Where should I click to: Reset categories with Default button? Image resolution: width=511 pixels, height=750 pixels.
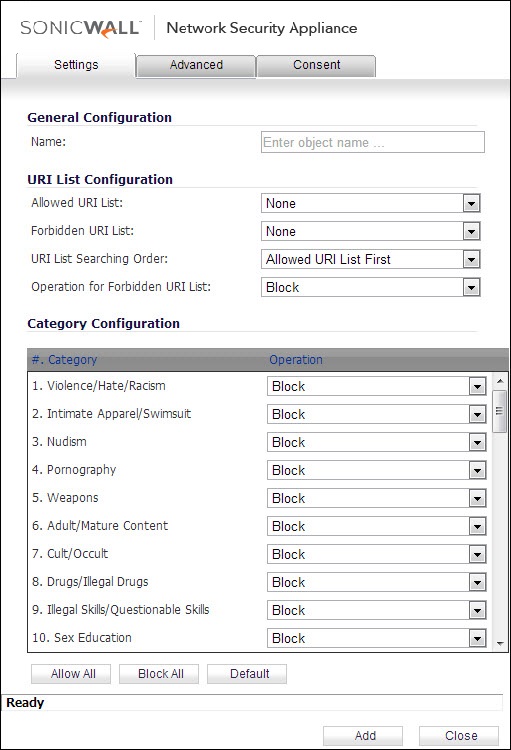[x=247, y=674]
